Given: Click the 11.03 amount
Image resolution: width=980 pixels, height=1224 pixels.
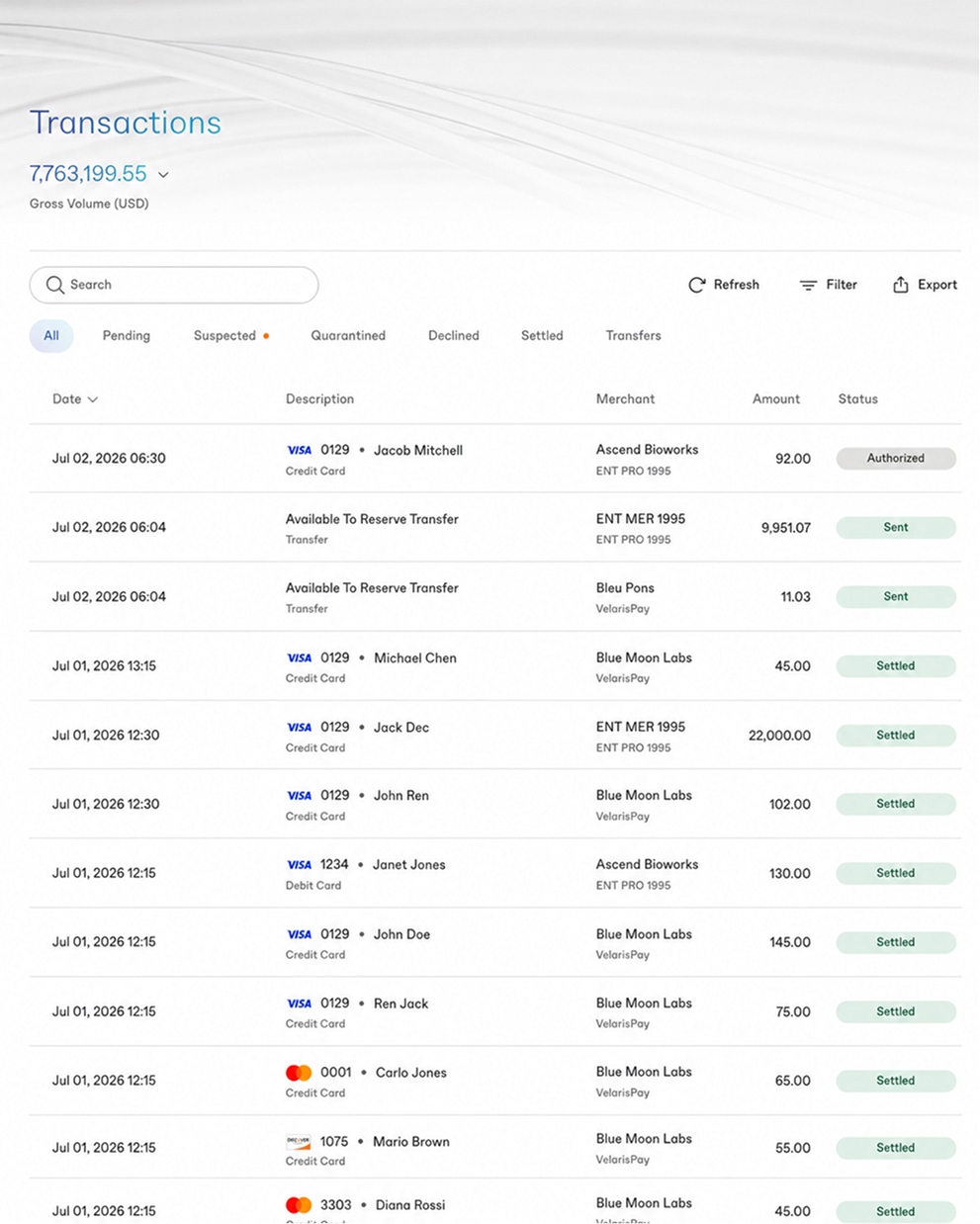Looking at the screenshot, I should pyautogui.click(x=796, y=597).
